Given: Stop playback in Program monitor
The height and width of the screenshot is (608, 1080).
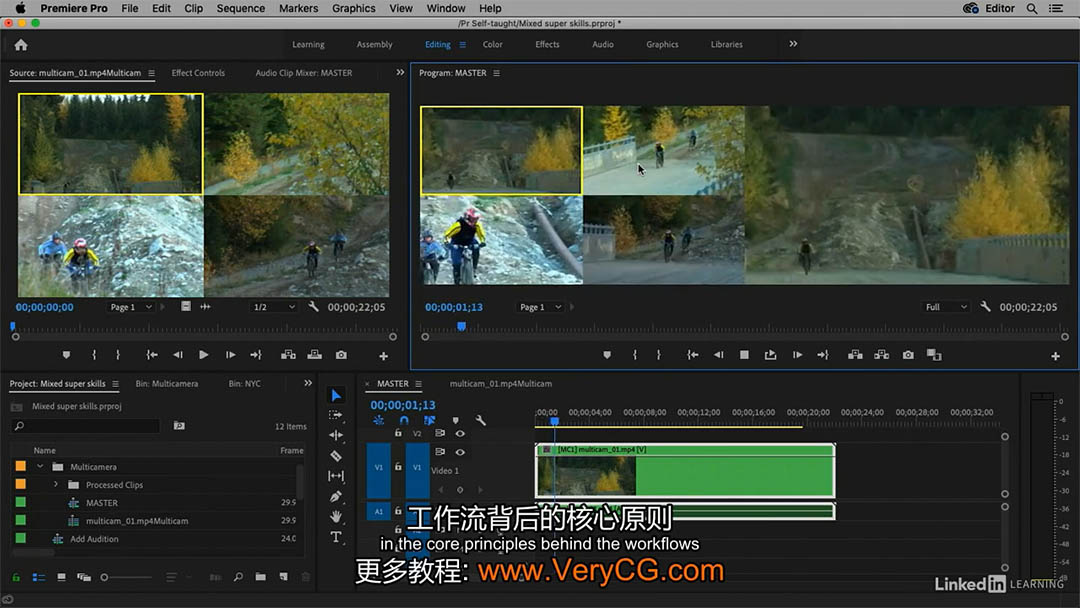Looking at the screenshot, I should pos(744,355).
